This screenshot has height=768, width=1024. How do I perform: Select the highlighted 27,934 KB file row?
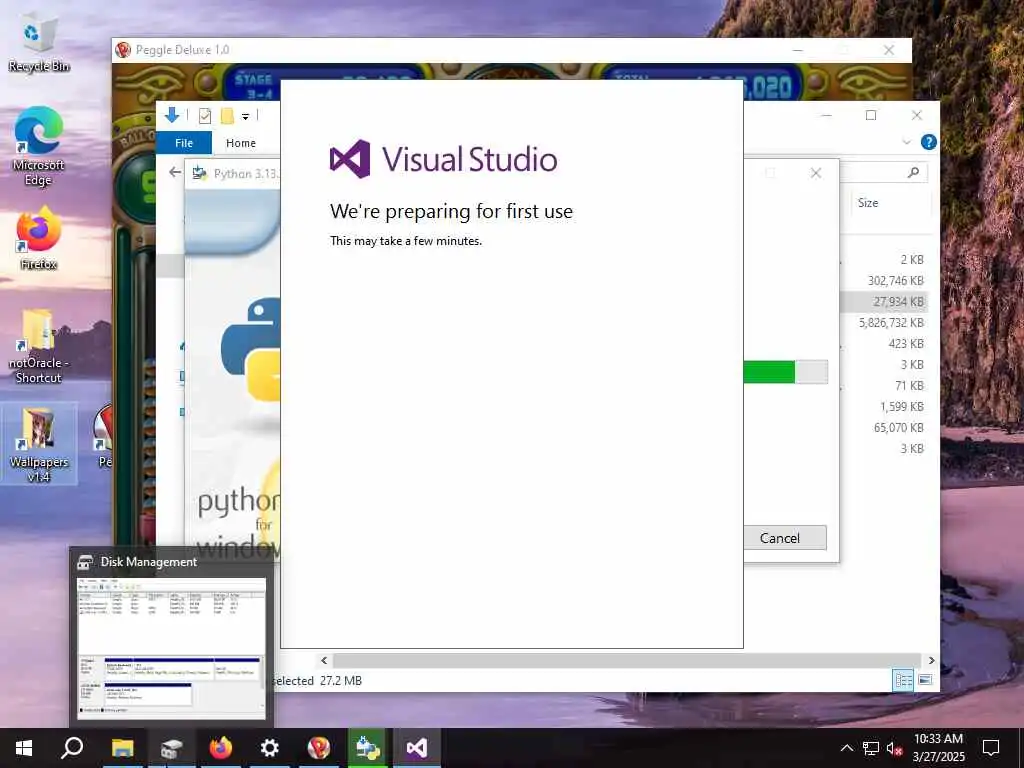(885, 302)
